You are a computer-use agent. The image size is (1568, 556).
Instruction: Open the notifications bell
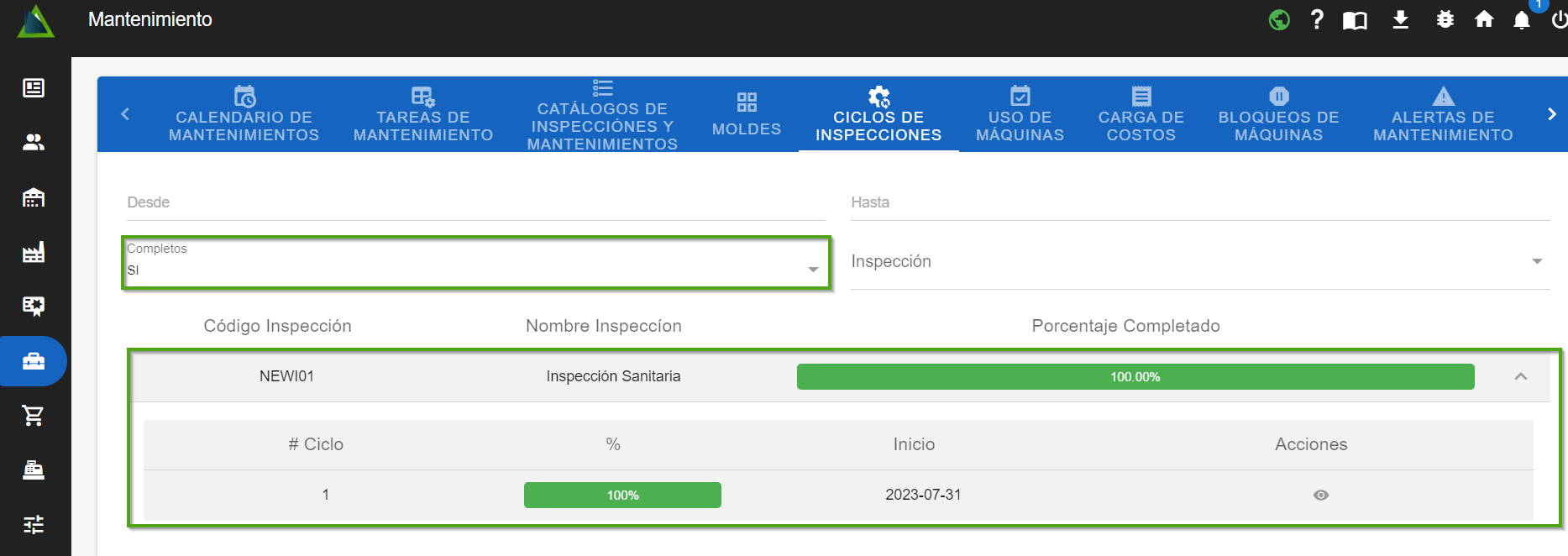1522,20
